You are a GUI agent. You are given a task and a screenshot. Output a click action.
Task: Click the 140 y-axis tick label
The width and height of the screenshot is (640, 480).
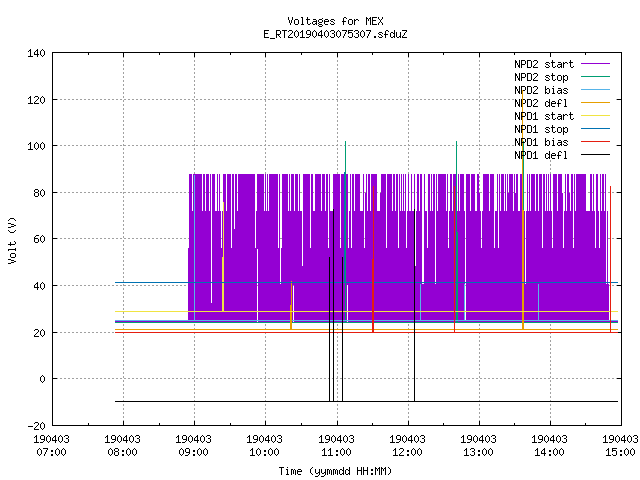click(36, 53)
